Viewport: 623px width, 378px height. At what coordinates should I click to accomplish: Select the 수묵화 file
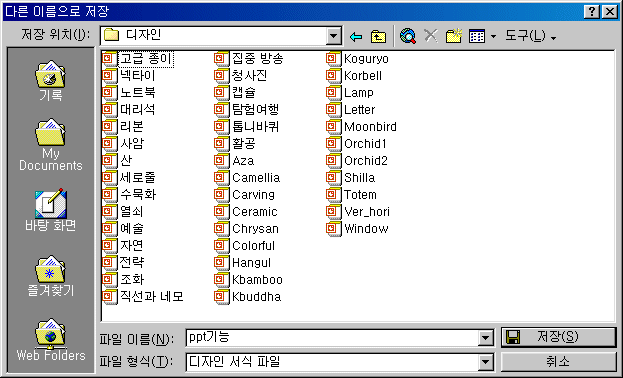(129, 195)
